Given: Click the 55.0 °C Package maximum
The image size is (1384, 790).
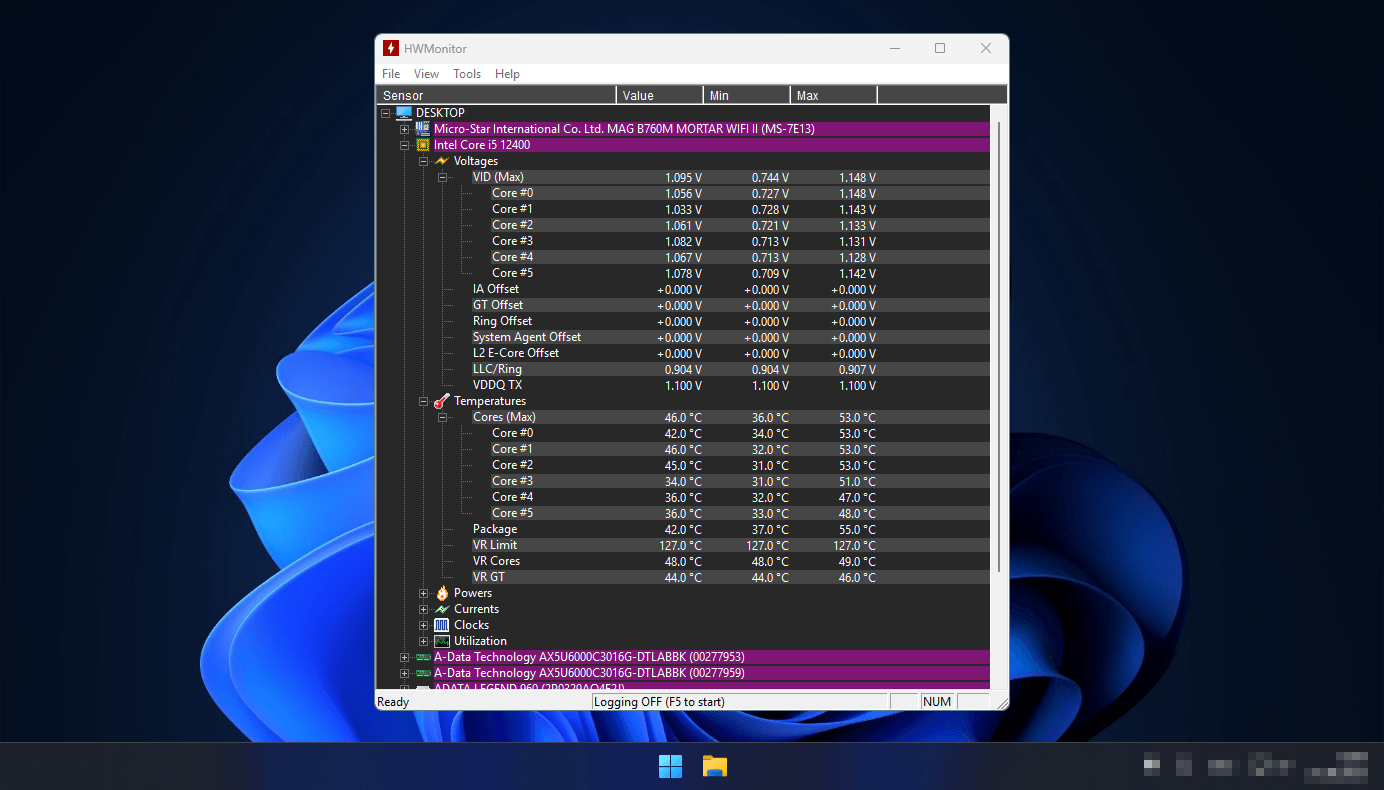Looking at the screenshot, I should click(x=855, y=530).
